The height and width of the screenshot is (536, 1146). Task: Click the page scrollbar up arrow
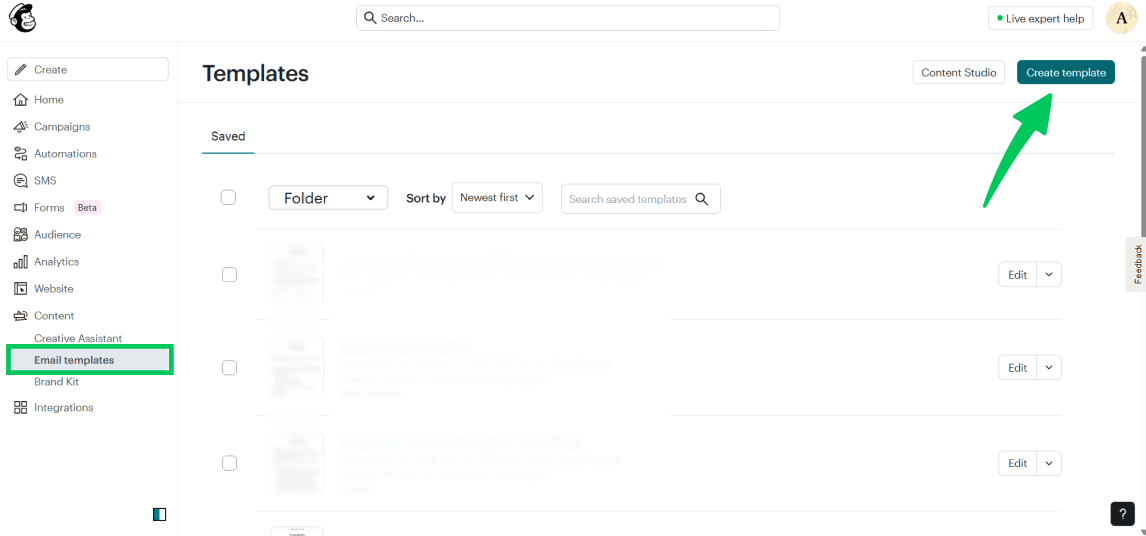[1142, 48]
